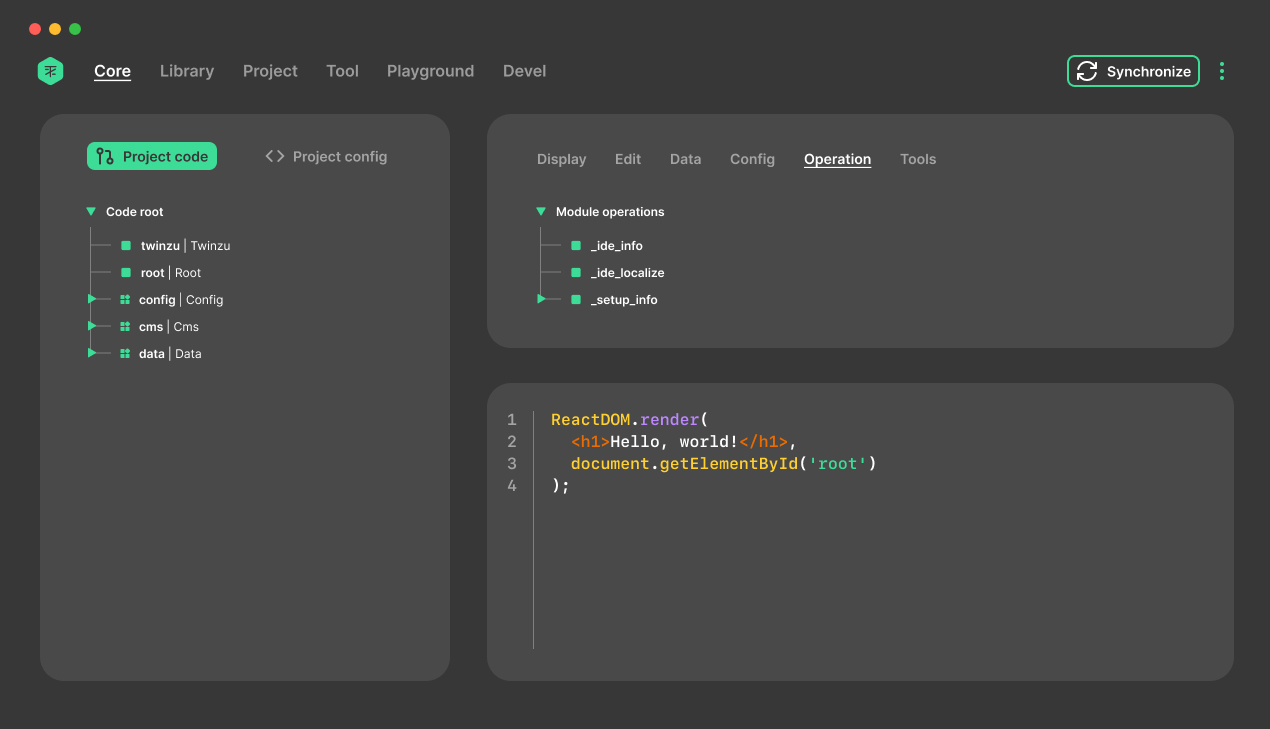The image size is (1270, 729).
Task: Click the square icon beside _ide_info
Action: (576, 245)
